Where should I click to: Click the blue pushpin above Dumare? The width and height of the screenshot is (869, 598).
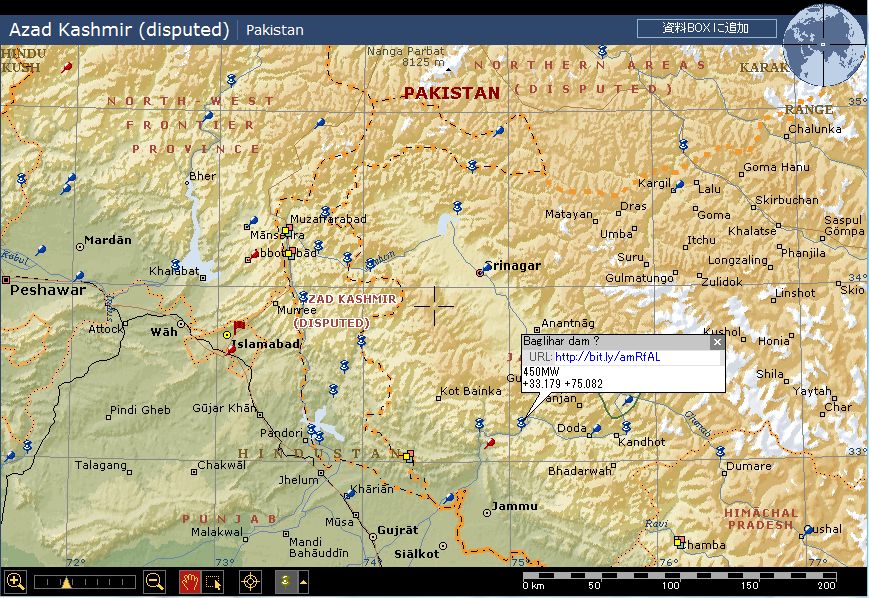click(720, 451)
